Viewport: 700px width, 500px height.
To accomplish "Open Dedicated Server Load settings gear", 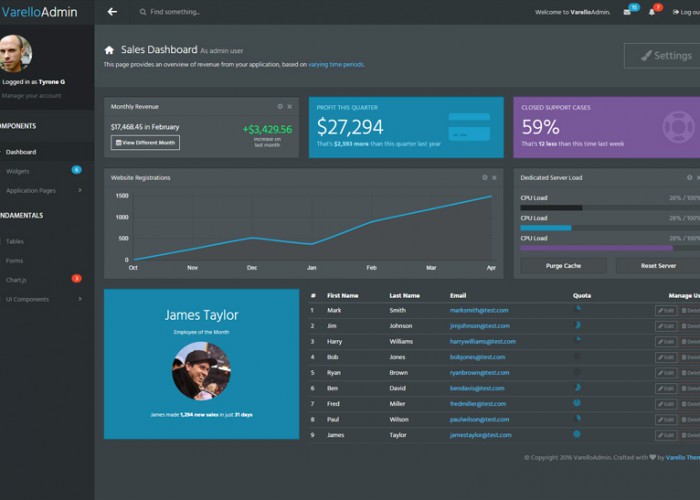I will (689, 177).
